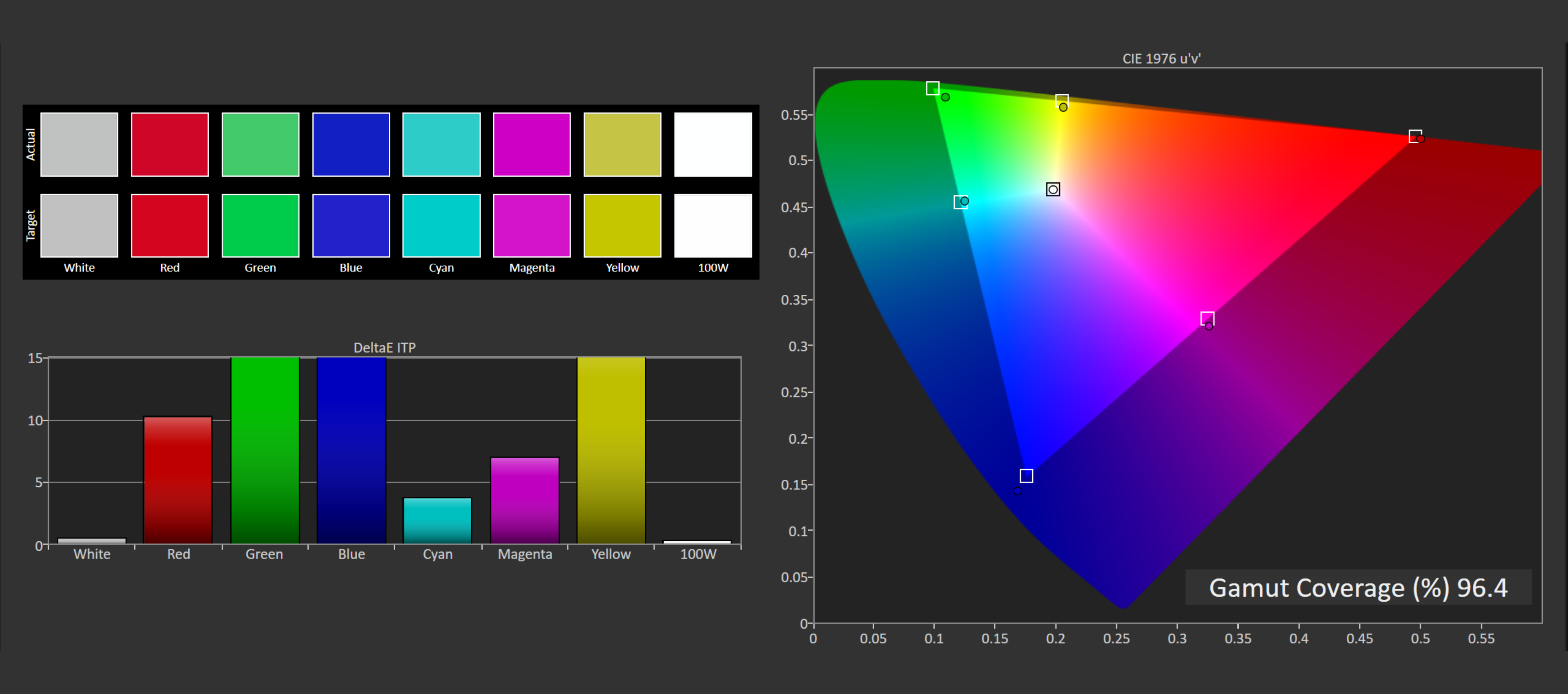Select the Target Red swatch
Screen dimensions: 1568x694
coord(170,226)
